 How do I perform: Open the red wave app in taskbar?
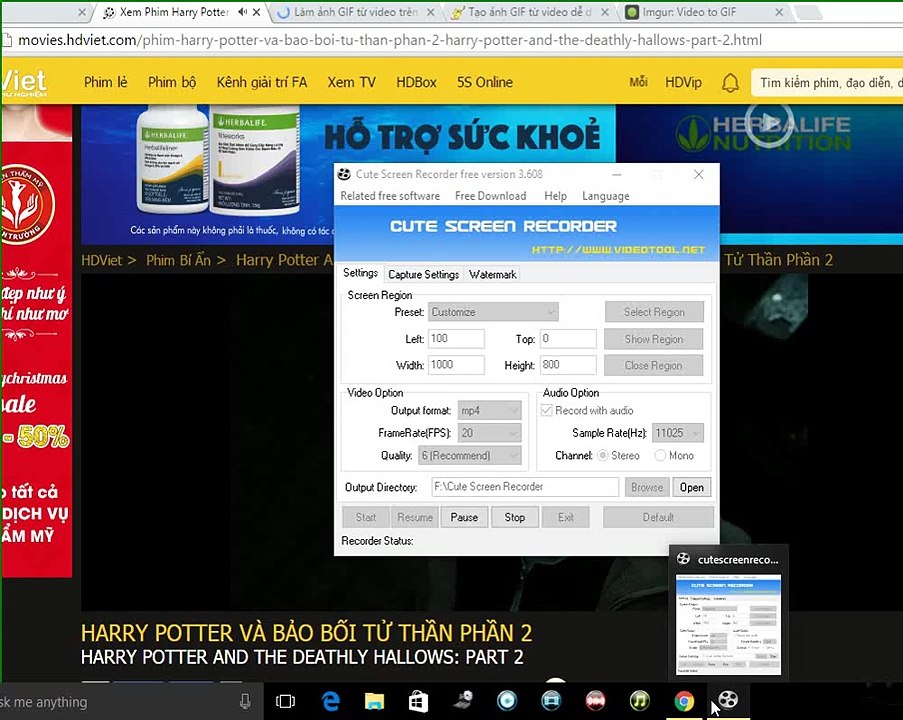[595, 700]
